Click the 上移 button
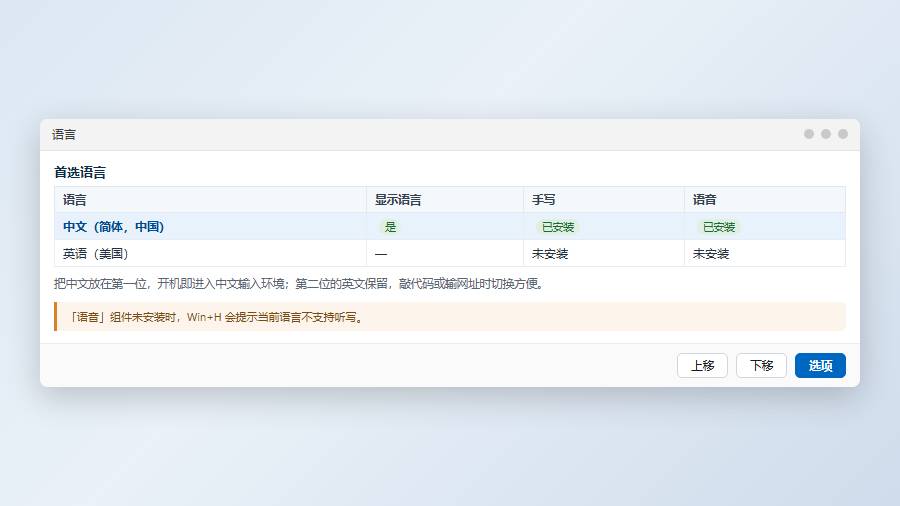This screenshot has height=506, width=900. pyautogui.click(x=702, y=365)
